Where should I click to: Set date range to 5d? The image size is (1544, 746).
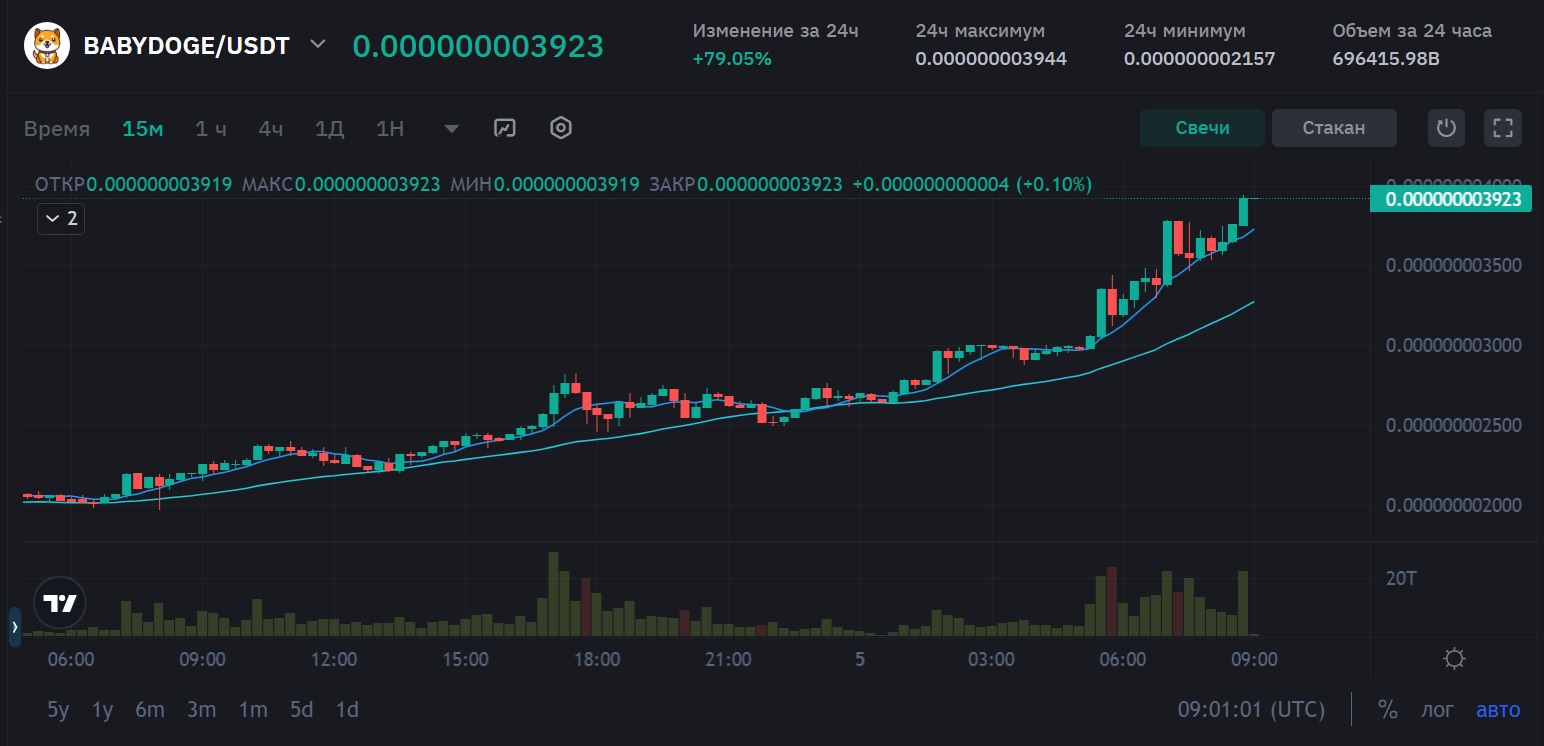click(301, 710)
